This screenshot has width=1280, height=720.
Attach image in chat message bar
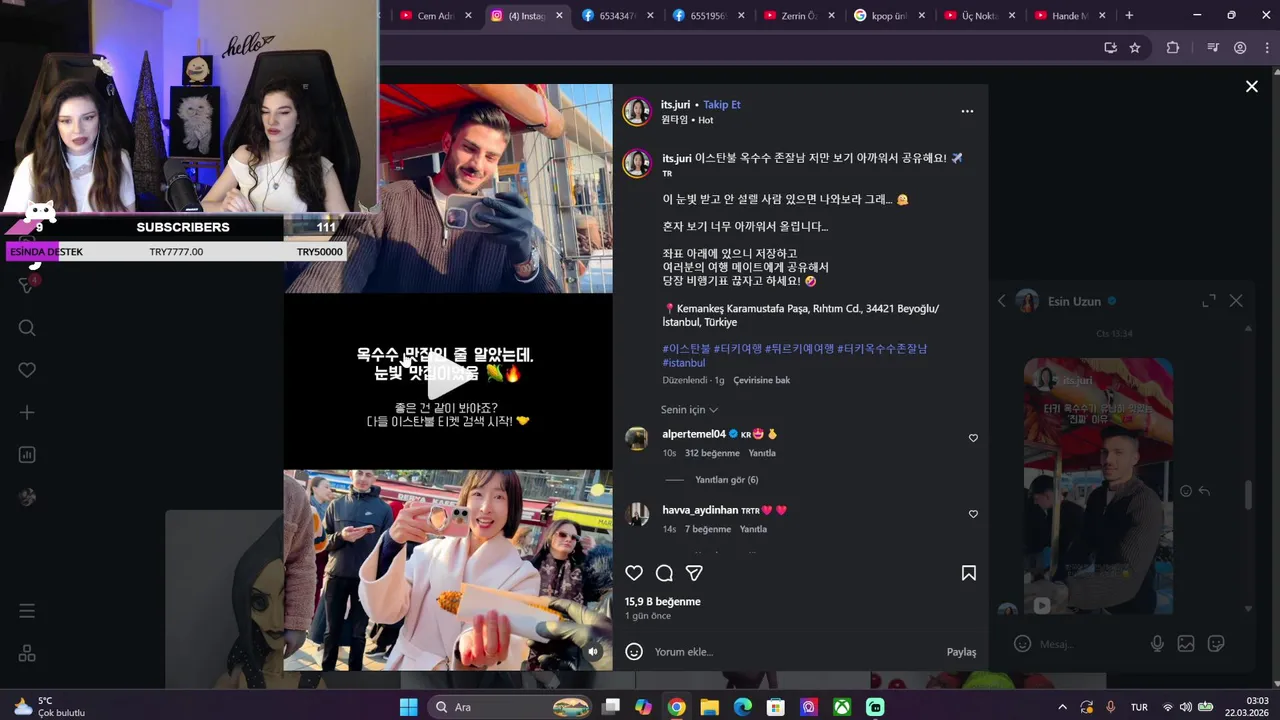pyautogui.click(x=1186, y=644)
